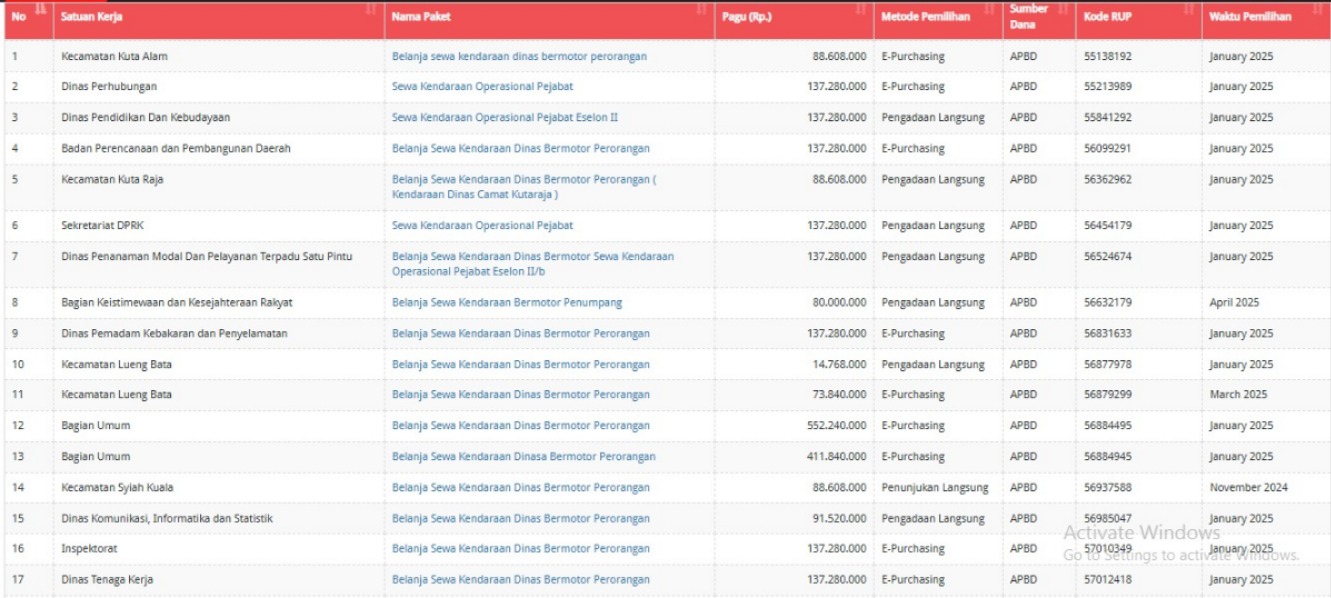Select pagu value 80.000.000
Viewport: 1331px width, 598px height.
click(839, 302)
